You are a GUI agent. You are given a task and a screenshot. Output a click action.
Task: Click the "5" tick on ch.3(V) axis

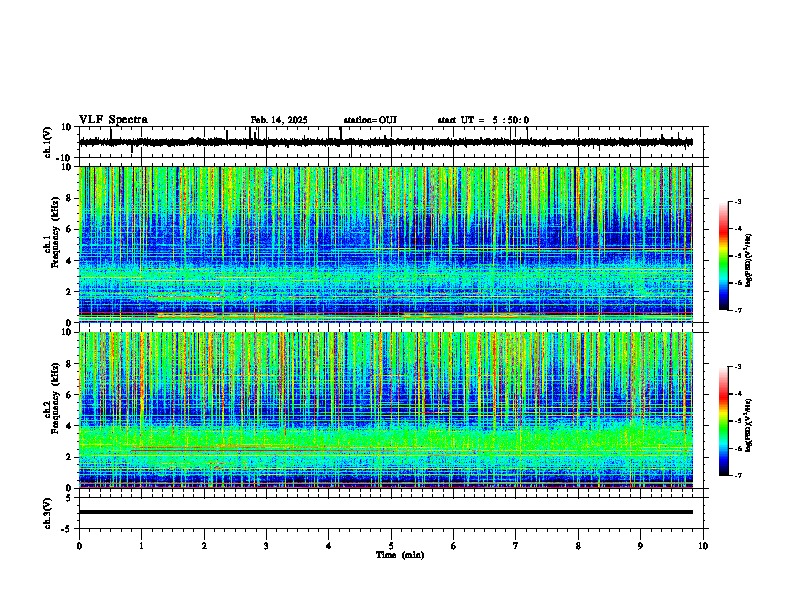[70, 498]
